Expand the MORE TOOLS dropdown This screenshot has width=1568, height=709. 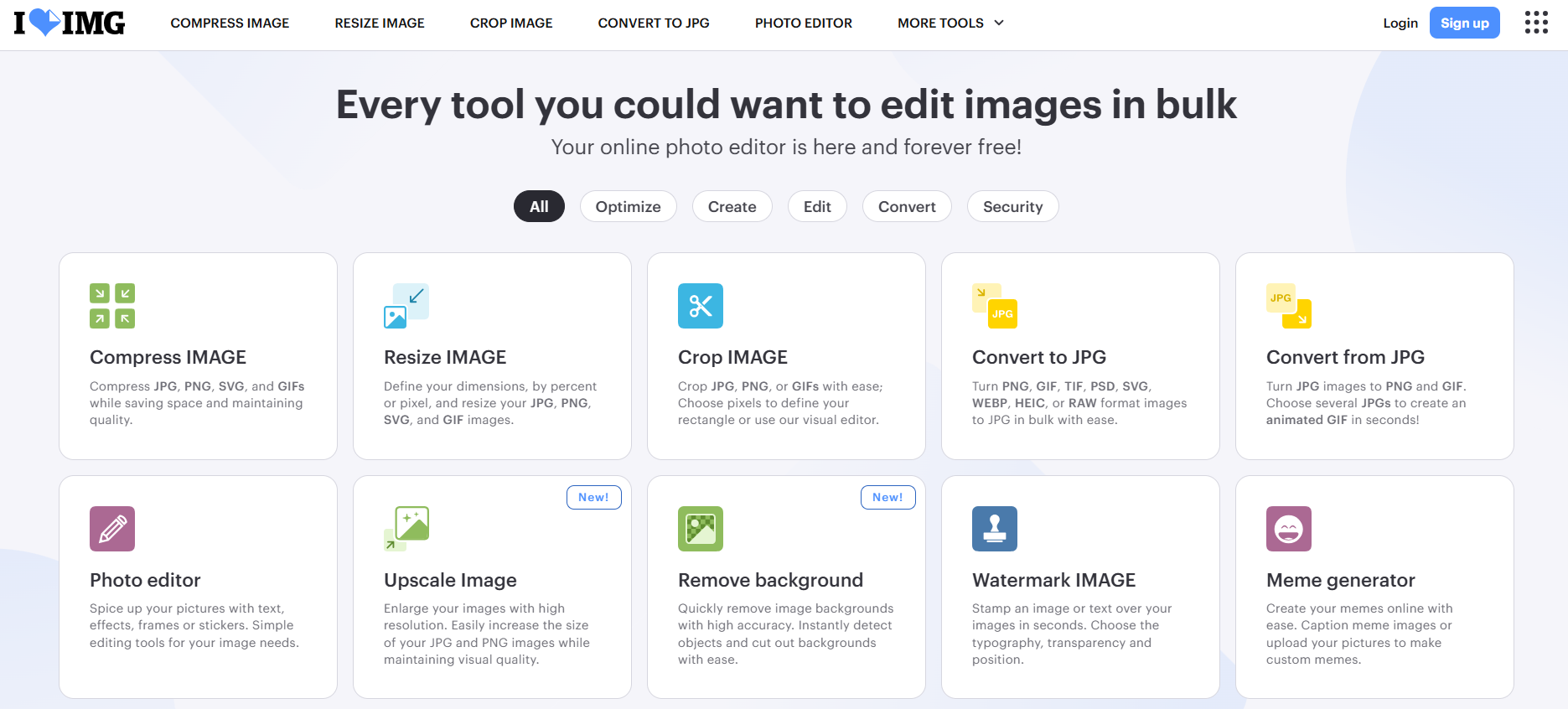click(x=950, y=23)
